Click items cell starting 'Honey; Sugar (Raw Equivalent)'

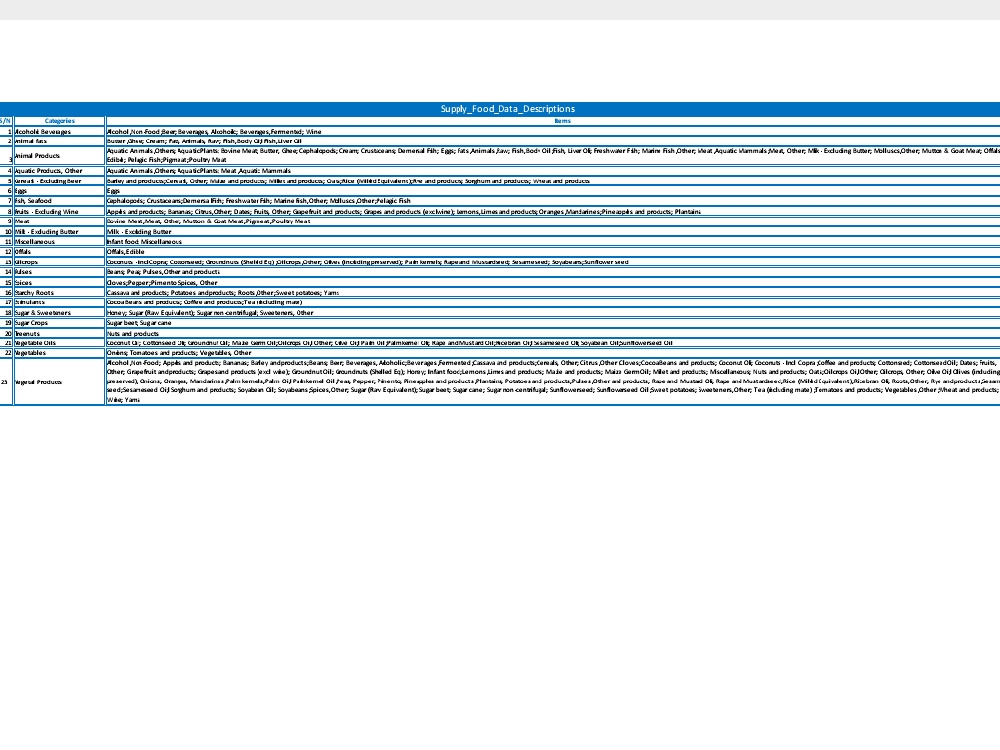[x=553, y=312]
